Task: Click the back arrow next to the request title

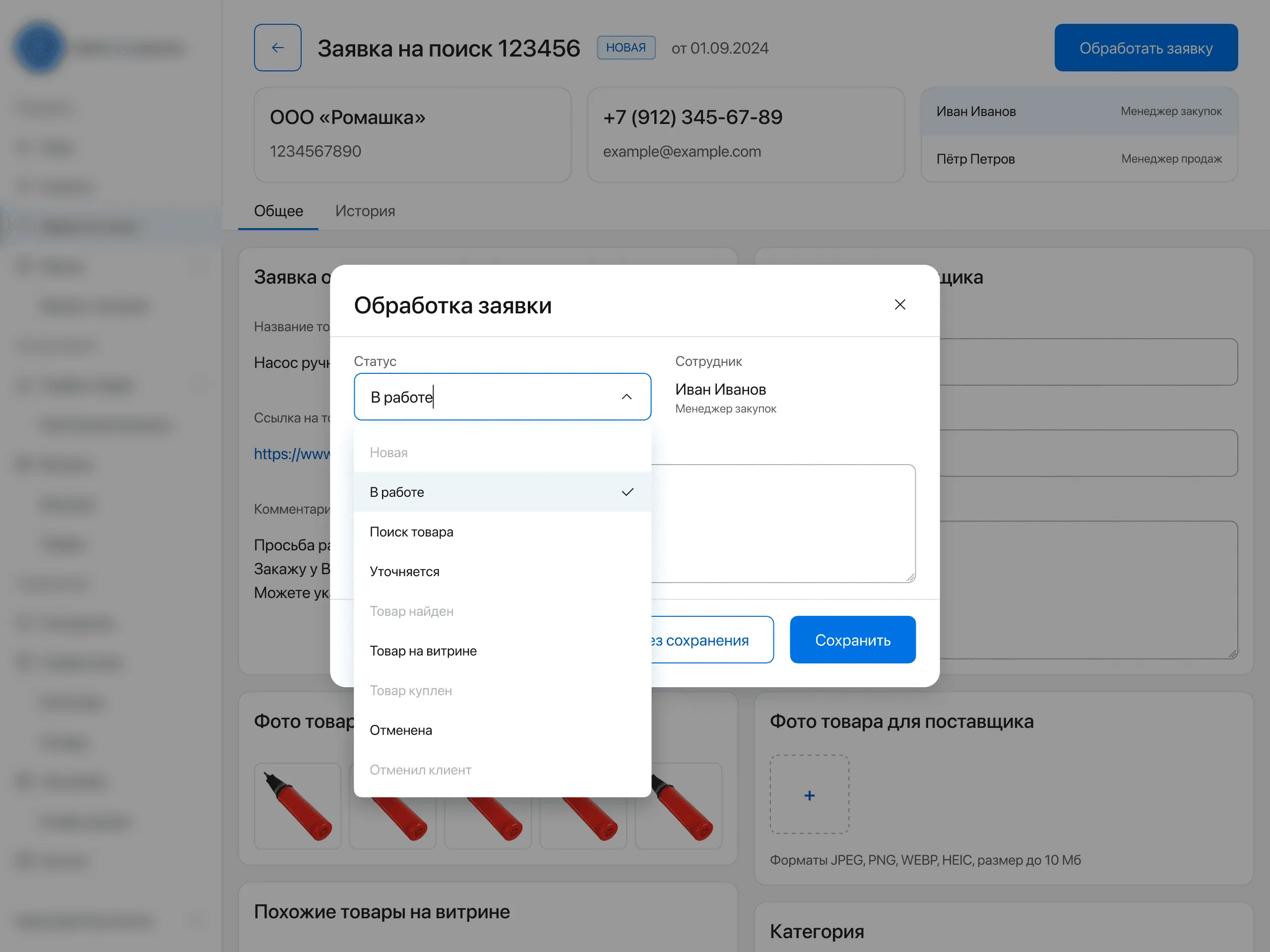Action: coord(277,48)
